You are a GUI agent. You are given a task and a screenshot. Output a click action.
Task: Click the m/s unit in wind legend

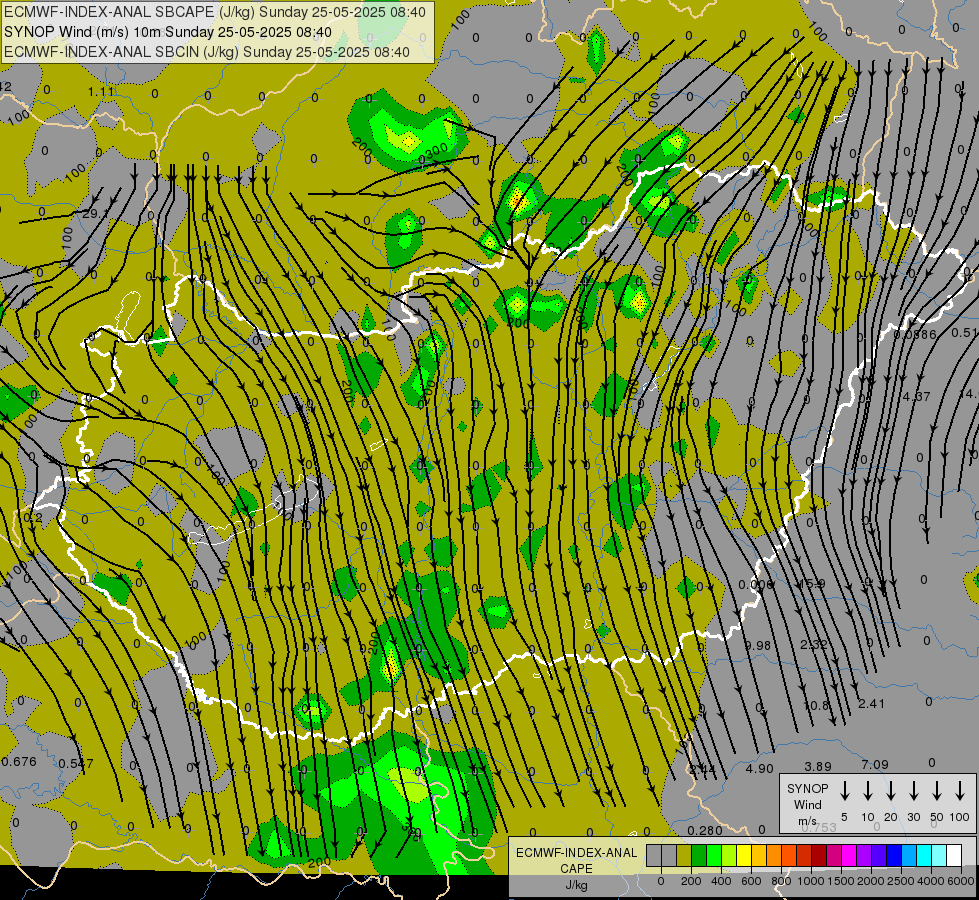coord(807,821)
